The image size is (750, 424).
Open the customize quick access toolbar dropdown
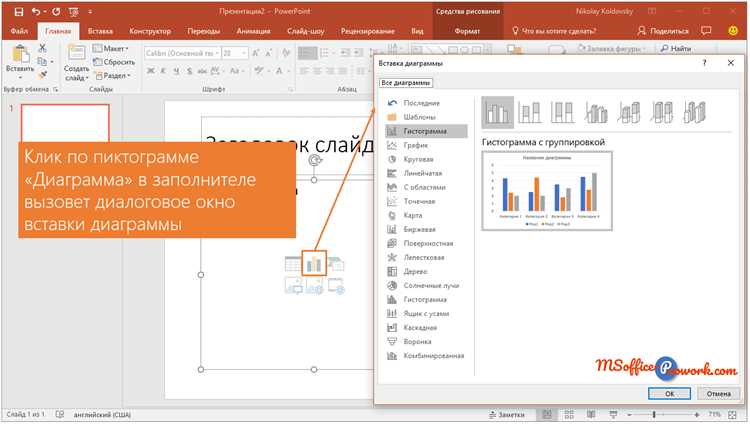point(90,11)
